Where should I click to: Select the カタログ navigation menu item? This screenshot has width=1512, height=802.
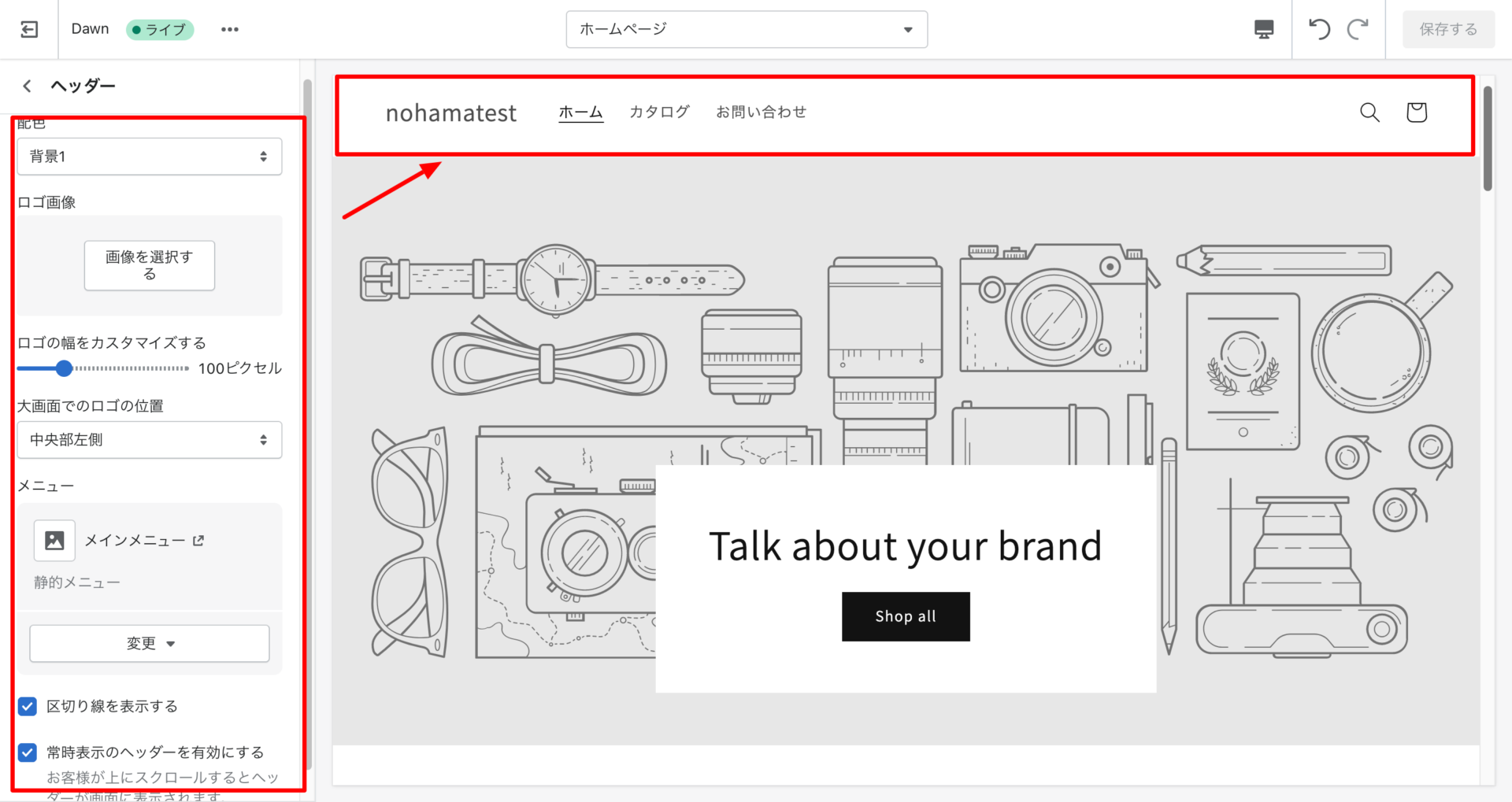point(659,113)
